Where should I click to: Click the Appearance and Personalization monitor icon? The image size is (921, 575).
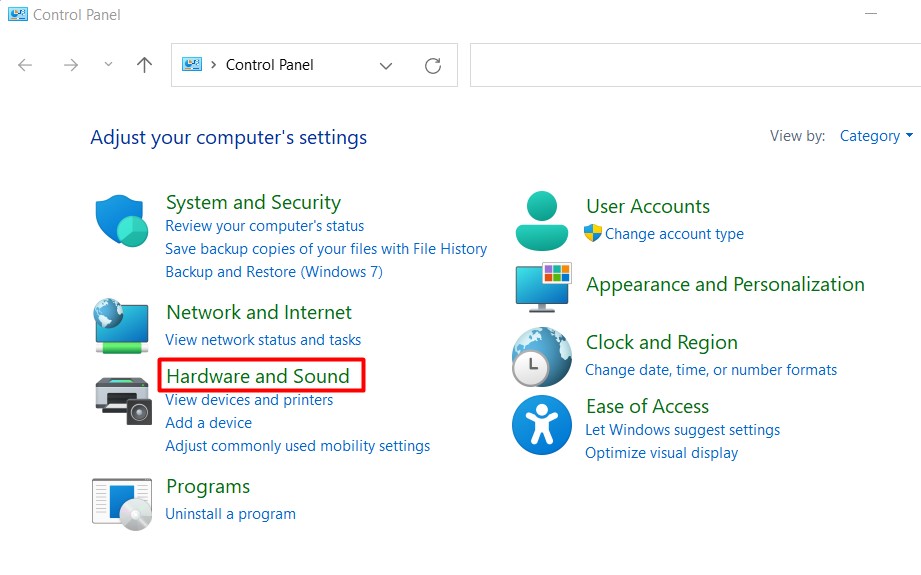pos(541,287)
